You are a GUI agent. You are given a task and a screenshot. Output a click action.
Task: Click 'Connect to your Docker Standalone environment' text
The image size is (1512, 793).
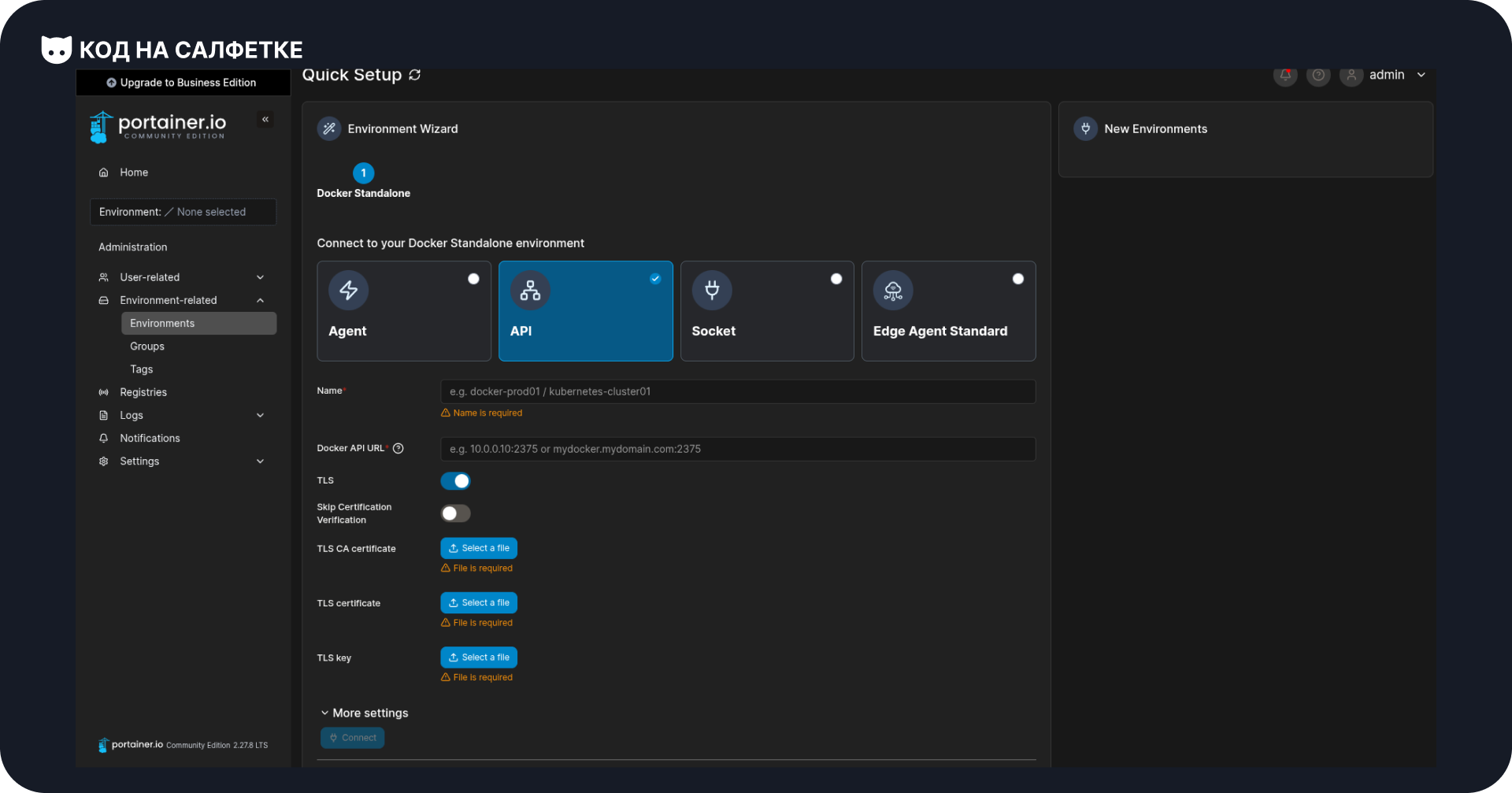(450, 243)
